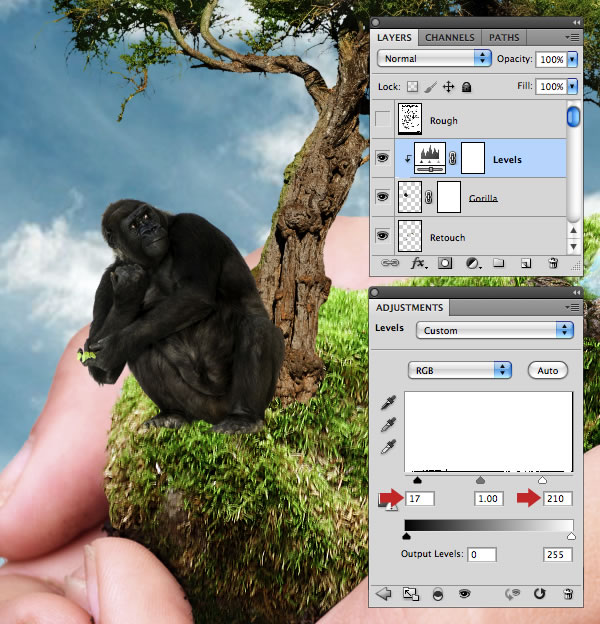Click the output levels field showing 255
600x624 pixels.
tap(557, 554)
